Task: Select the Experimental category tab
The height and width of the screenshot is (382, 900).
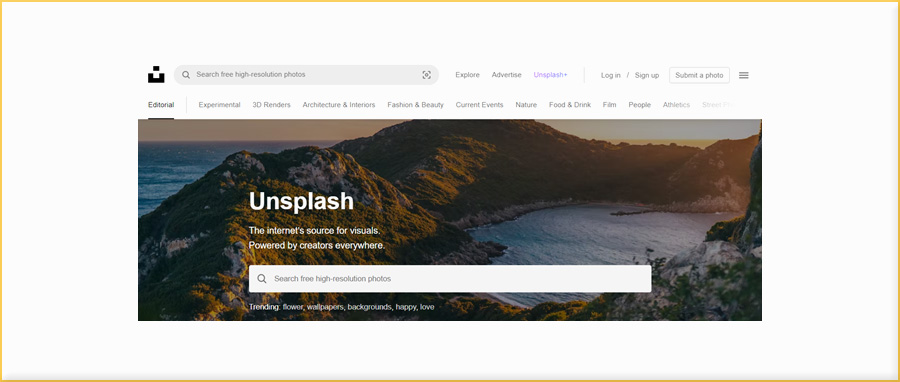Action: pyautogui.click(x=219, y=105)
